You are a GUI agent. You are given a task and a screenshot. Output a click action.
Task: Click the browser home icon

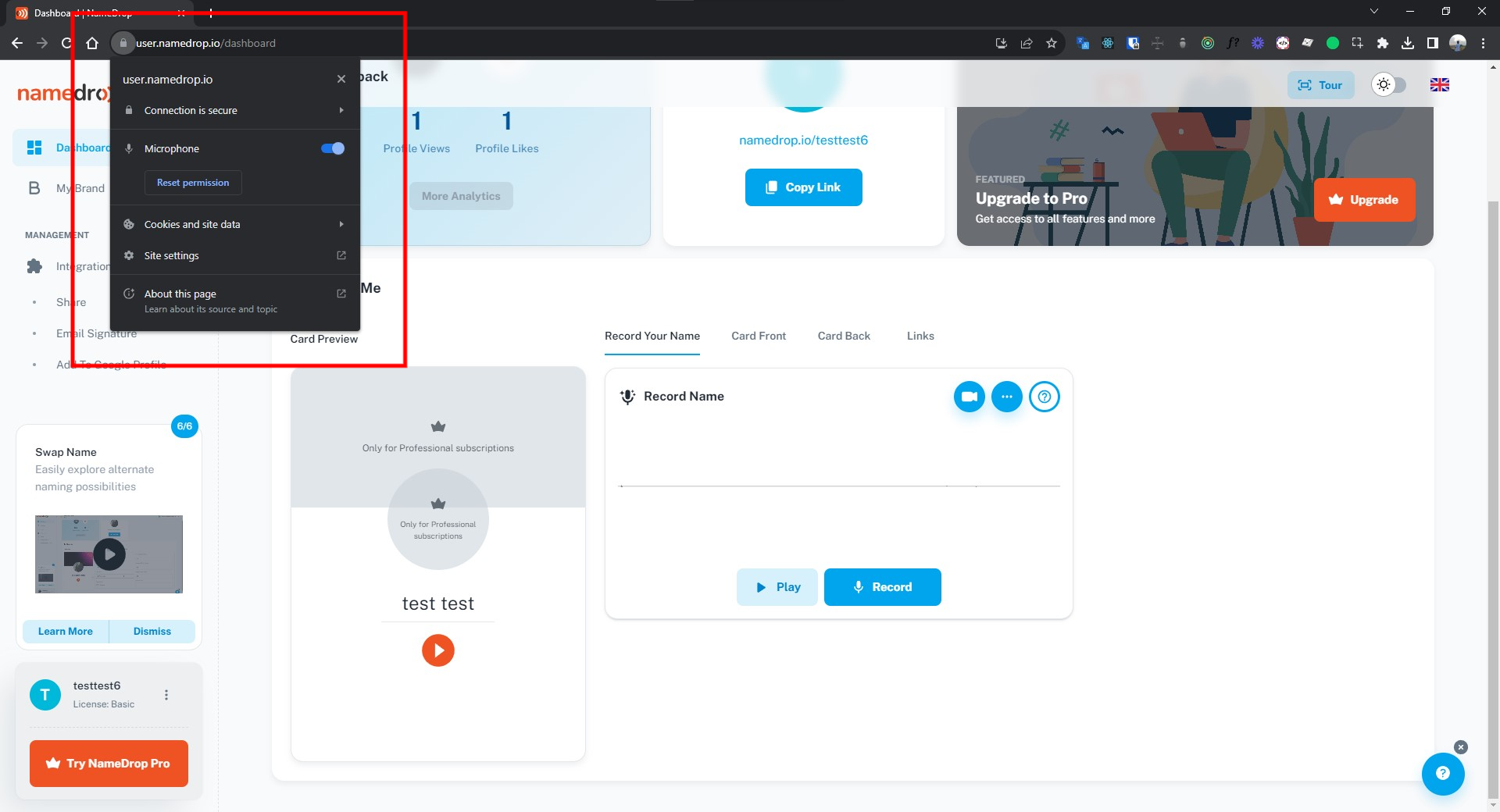pos(92,43)
